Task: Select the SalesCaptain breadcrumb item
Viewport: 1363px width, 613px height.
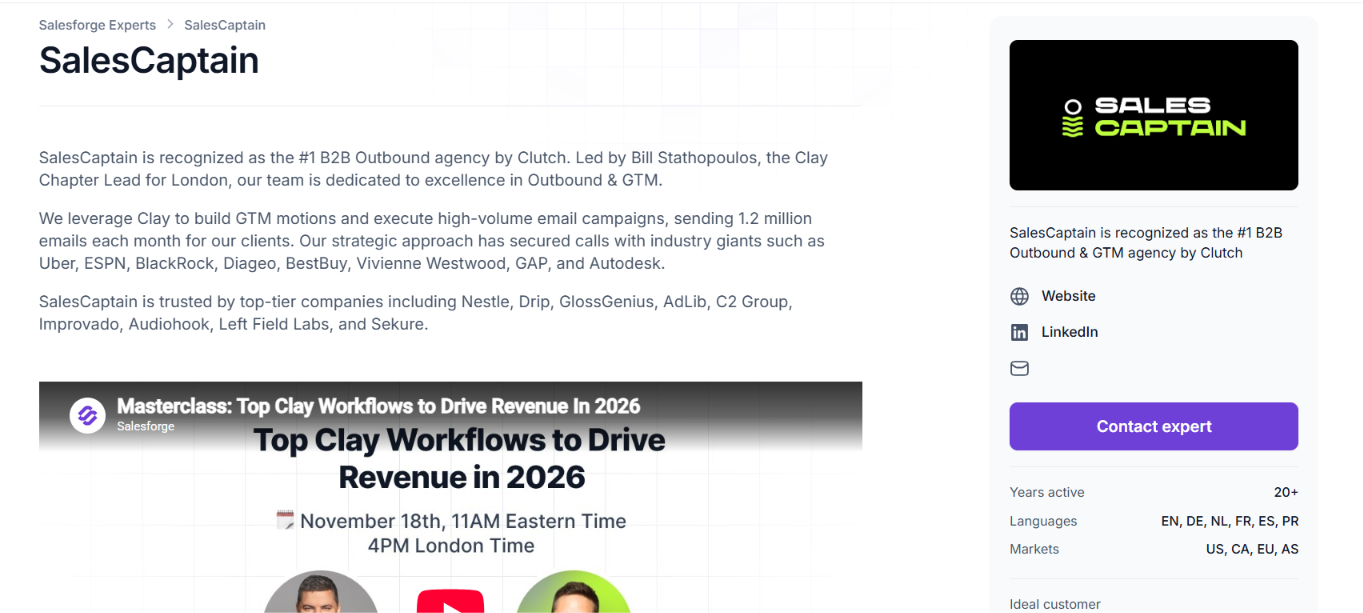Action: pos(225,25)
